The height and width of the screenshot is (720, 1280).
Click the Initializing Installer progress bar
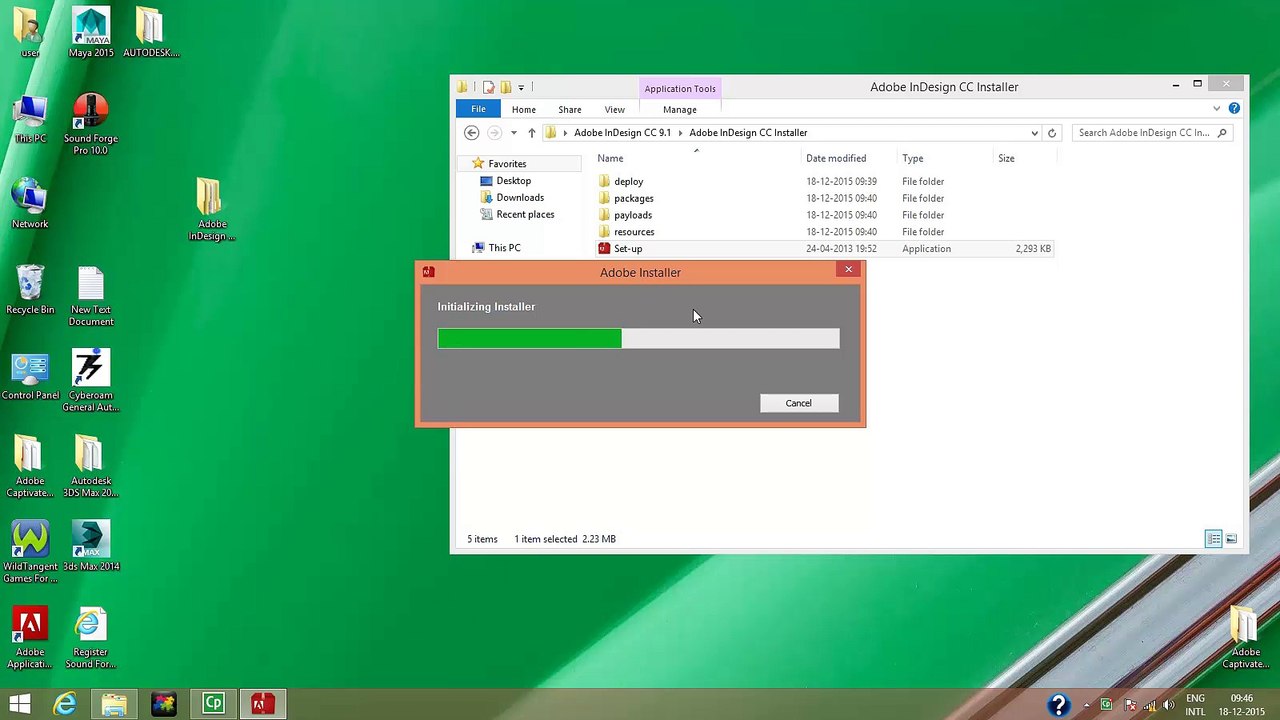[639, 339]
